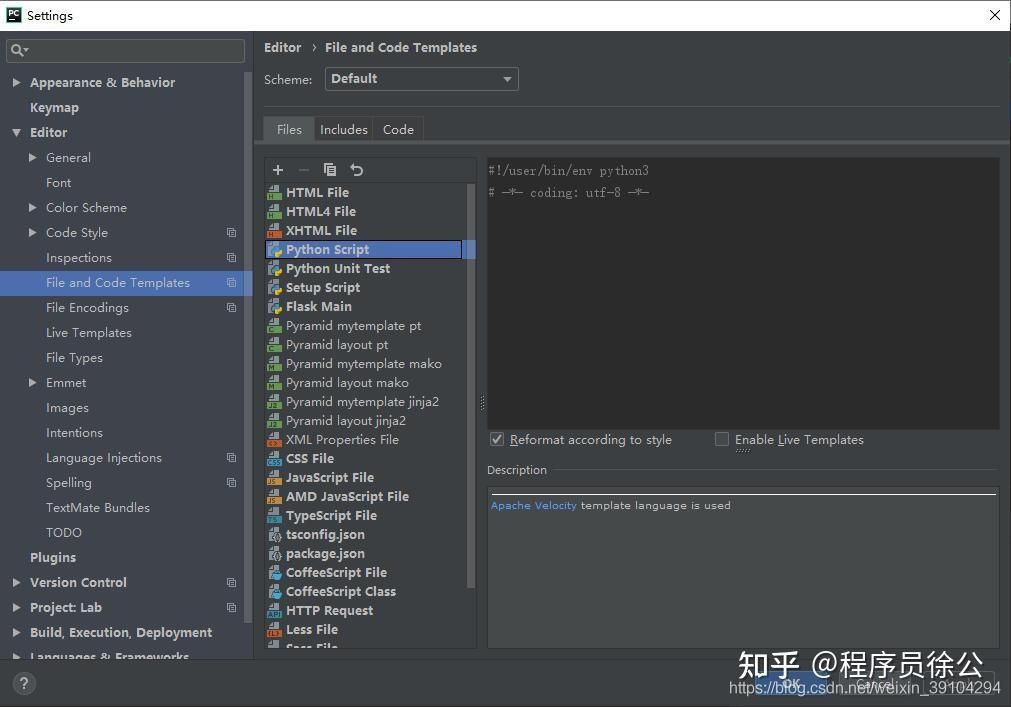The height and width of the screenshot is (707, 1011).
Task: Open help via the question mark icon
Action: coord(22,683)
